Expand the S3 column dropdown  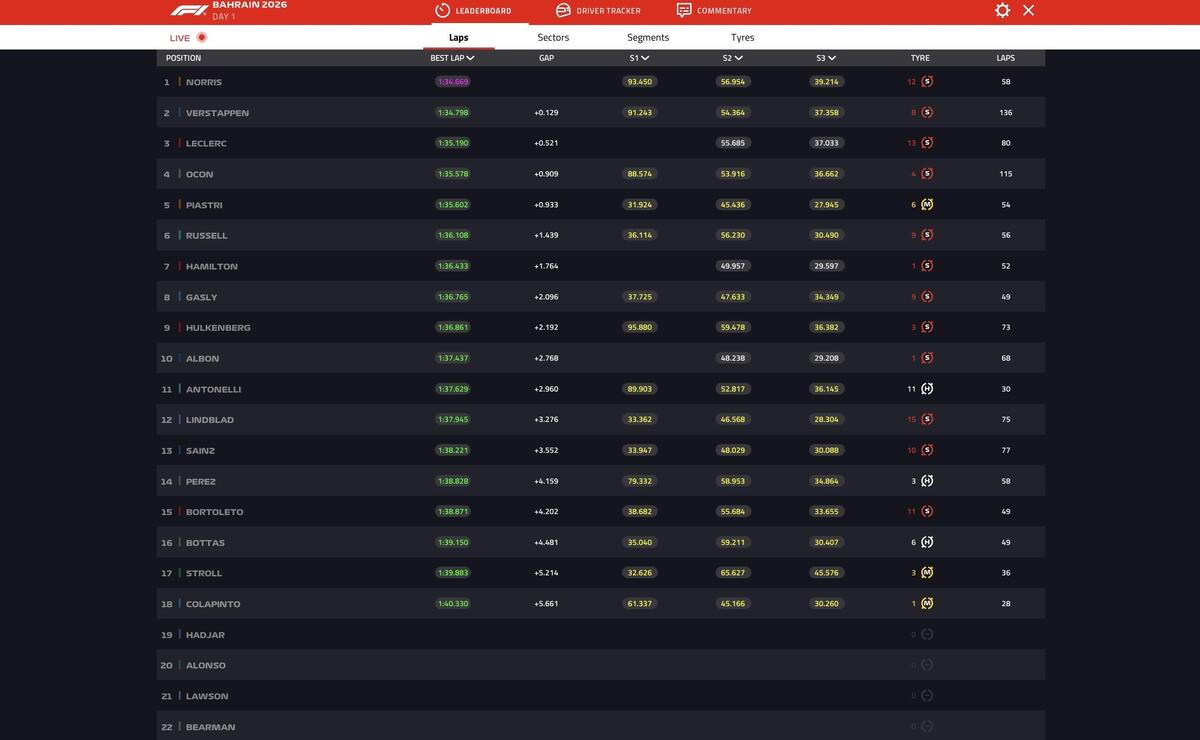pos(826,58)
